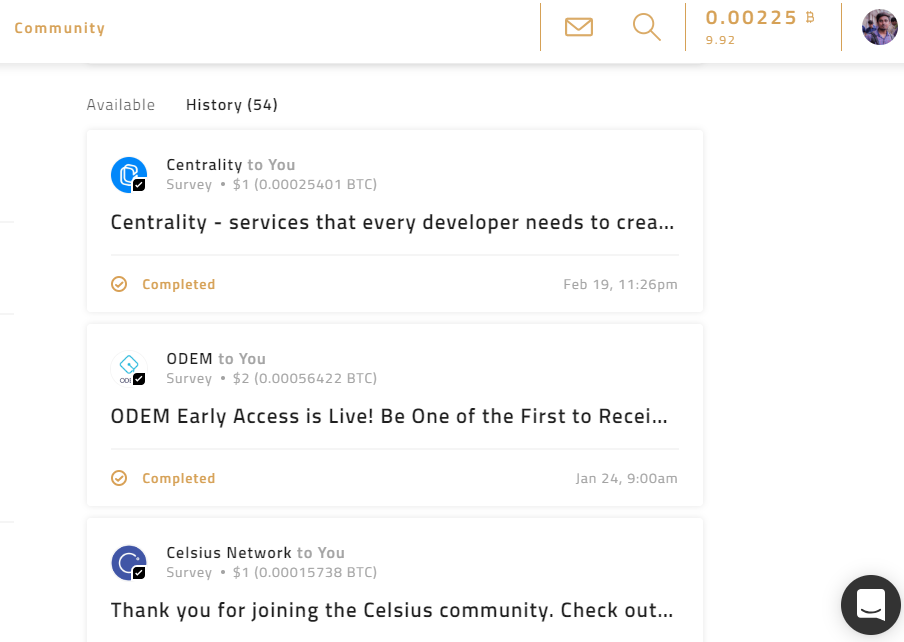
Task: Click the Celsius Network sender name
Action: (x=229, y=553)
